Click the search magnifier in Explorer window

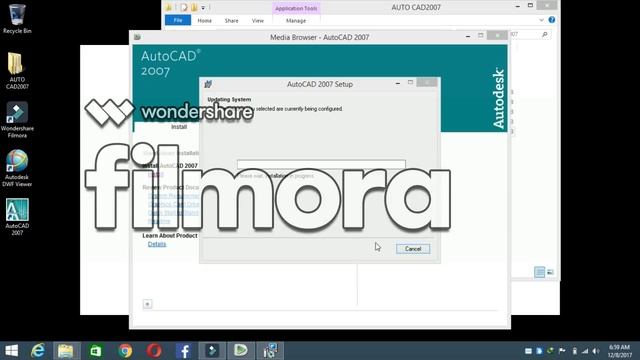[x=544, y=35]
